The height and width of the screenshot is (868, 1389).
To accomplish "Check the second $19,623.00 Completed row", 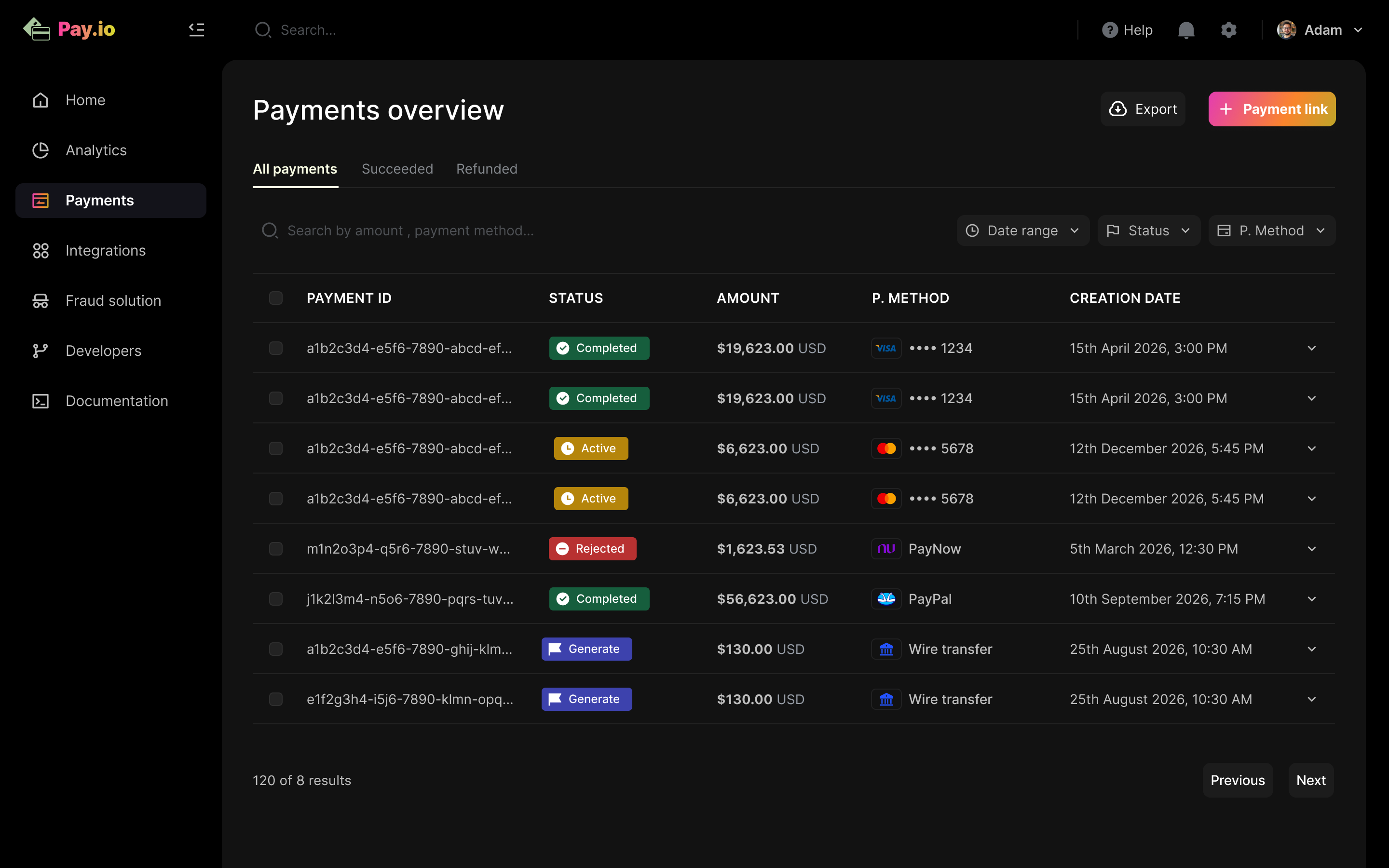I will click(275, 398).
